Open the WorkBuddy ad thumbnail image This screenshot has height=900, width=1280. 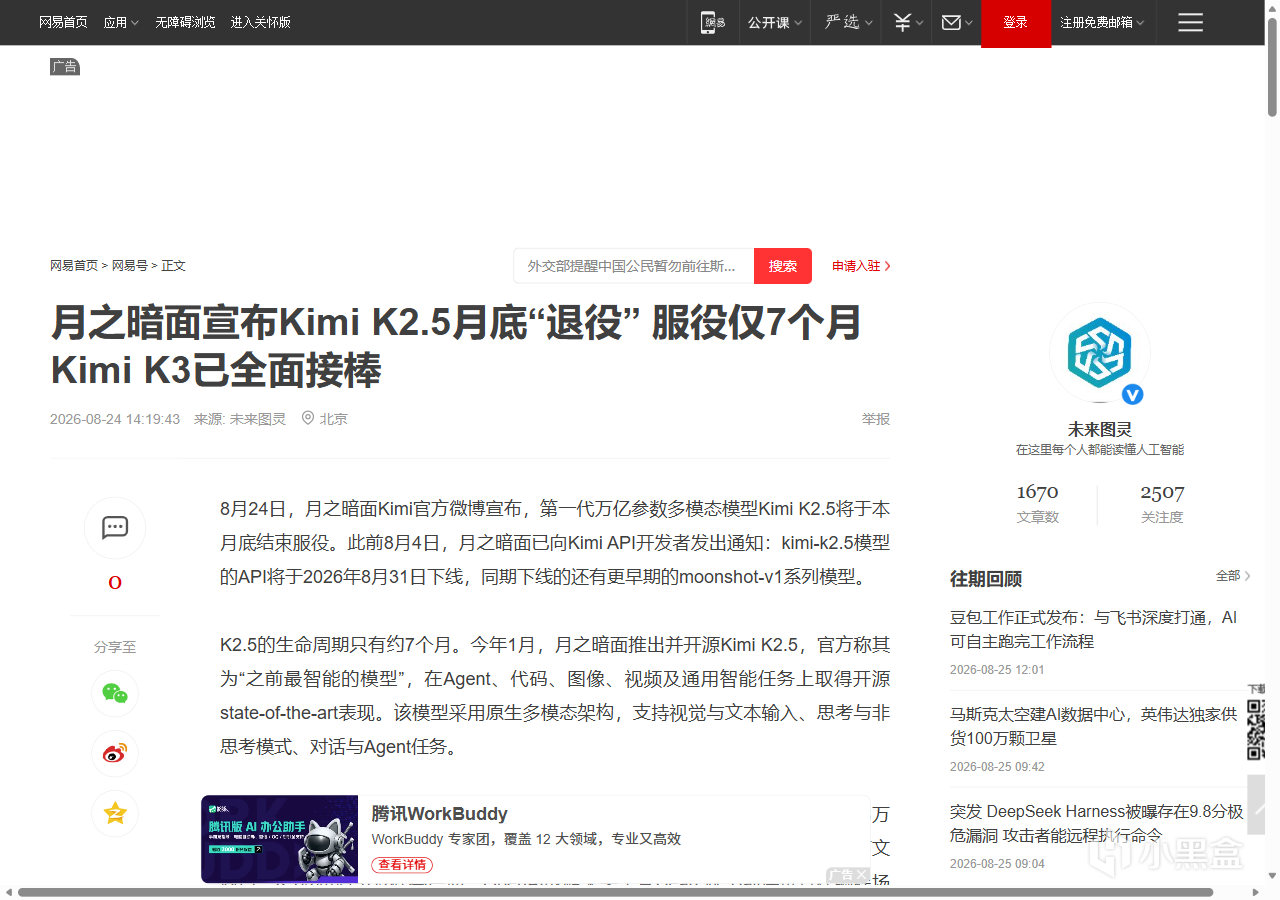pyautogui.click(x=280, y=839)
